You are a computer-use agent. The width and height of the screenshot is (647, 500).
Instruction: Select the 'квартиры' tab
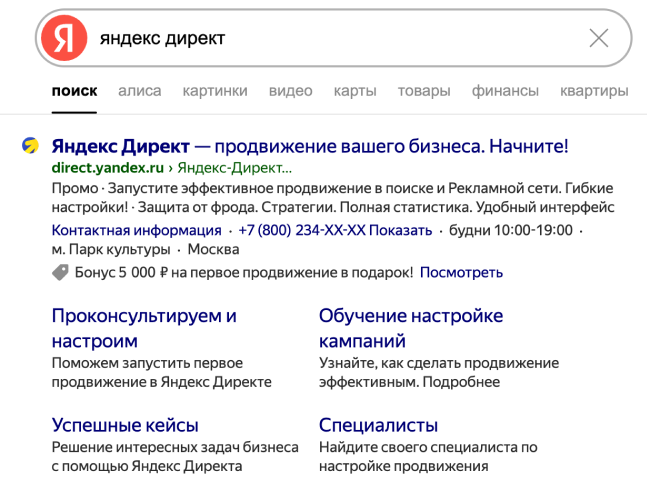point(594,91)
